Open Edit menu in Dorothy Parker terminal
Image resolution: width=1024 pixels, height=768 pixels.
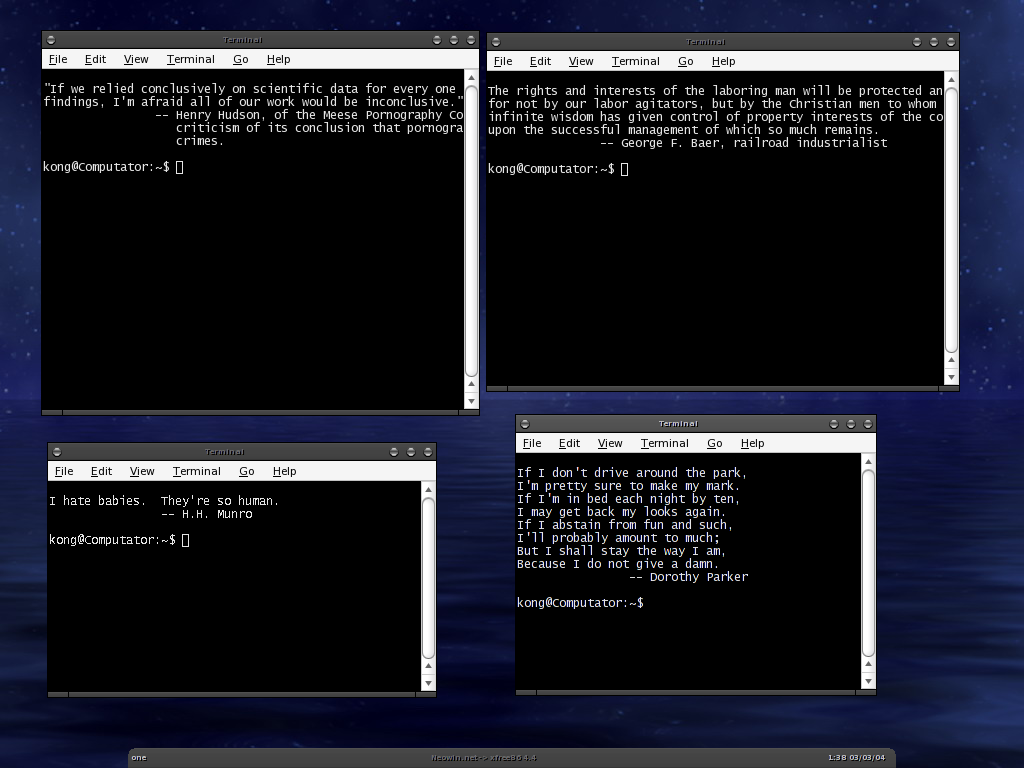(569, 443)
